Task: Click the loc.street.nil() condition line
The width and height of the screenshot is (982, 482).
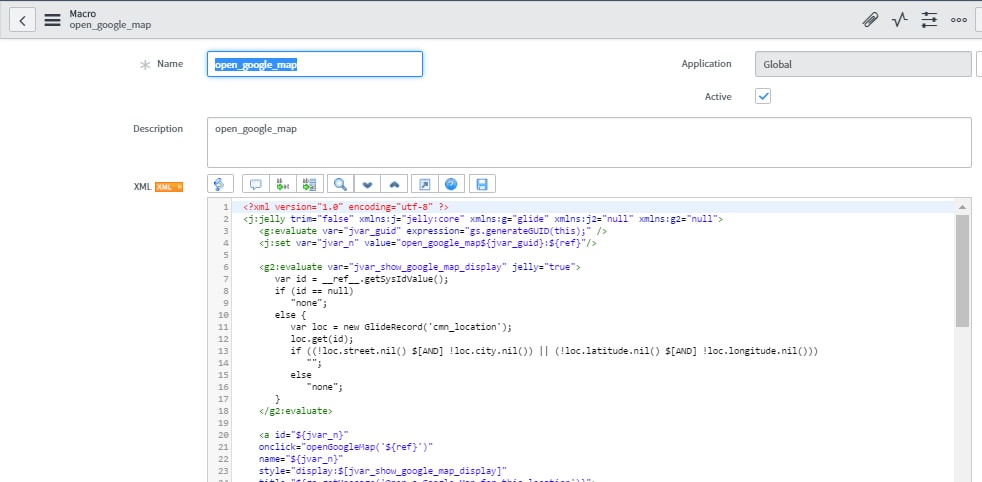Action: pyautogui.click(x=554, y=351)
